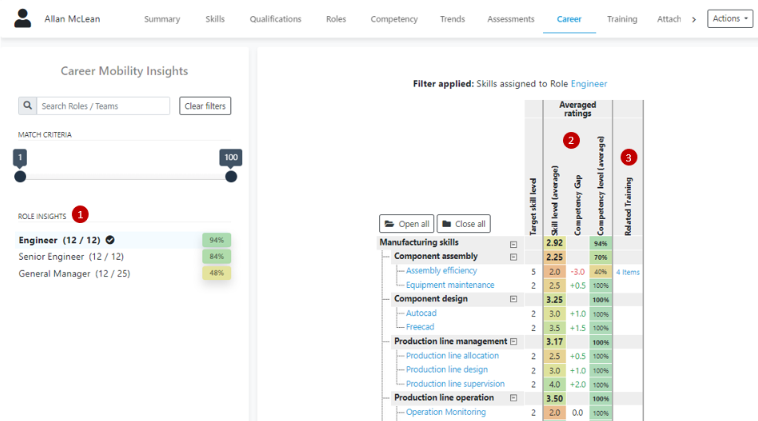Click the search magnifier icon
The image size is (758, 421).
coord(27,106)
